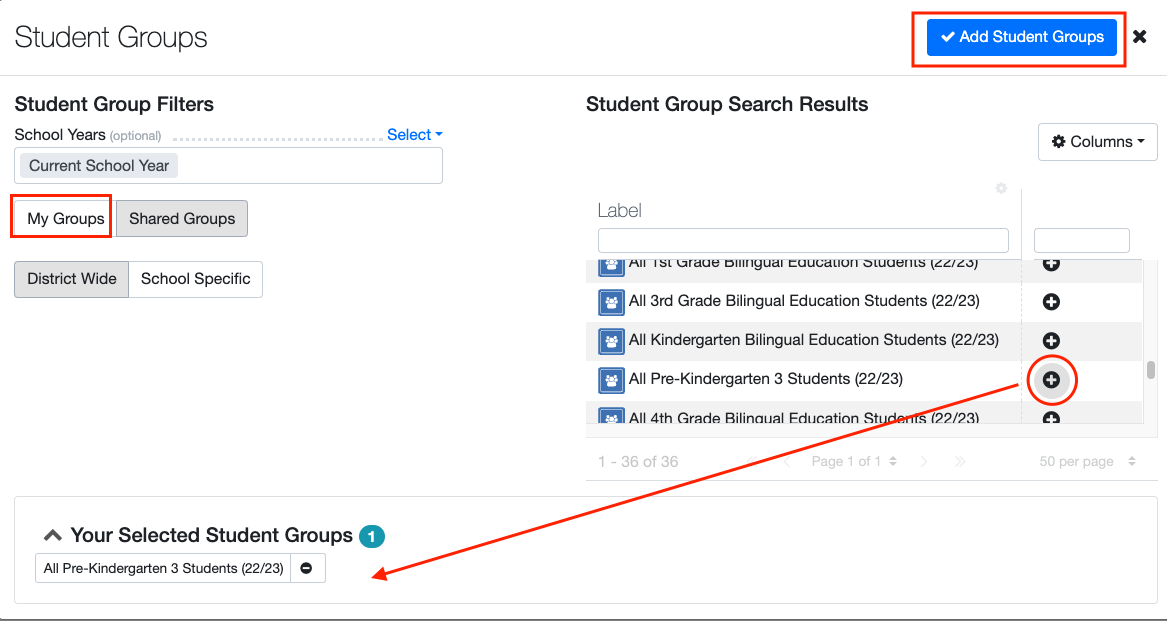
Task: Open the Columns dropdown
Action: 1097,142
